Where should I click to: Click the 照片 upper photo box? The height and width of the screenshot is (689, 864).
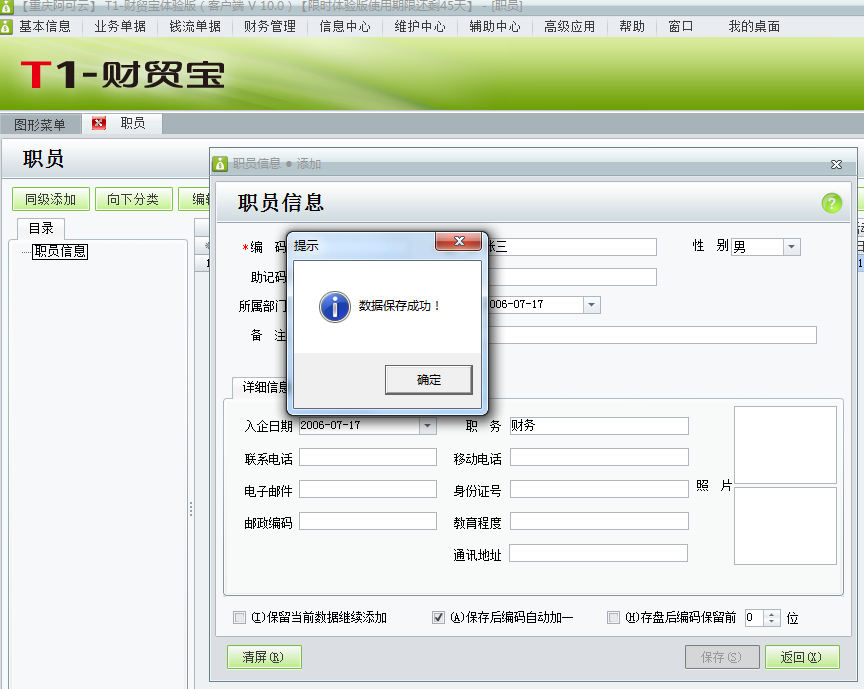tap(785, 445)
